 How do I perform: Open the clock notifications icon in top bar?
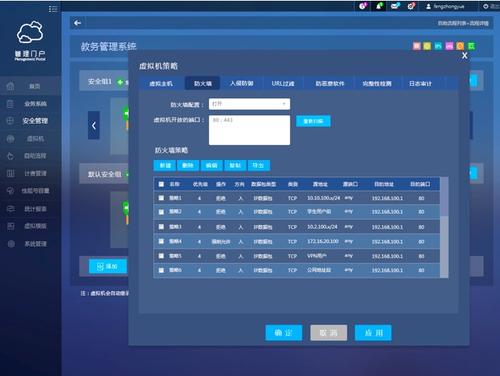(x=363, y=6)
